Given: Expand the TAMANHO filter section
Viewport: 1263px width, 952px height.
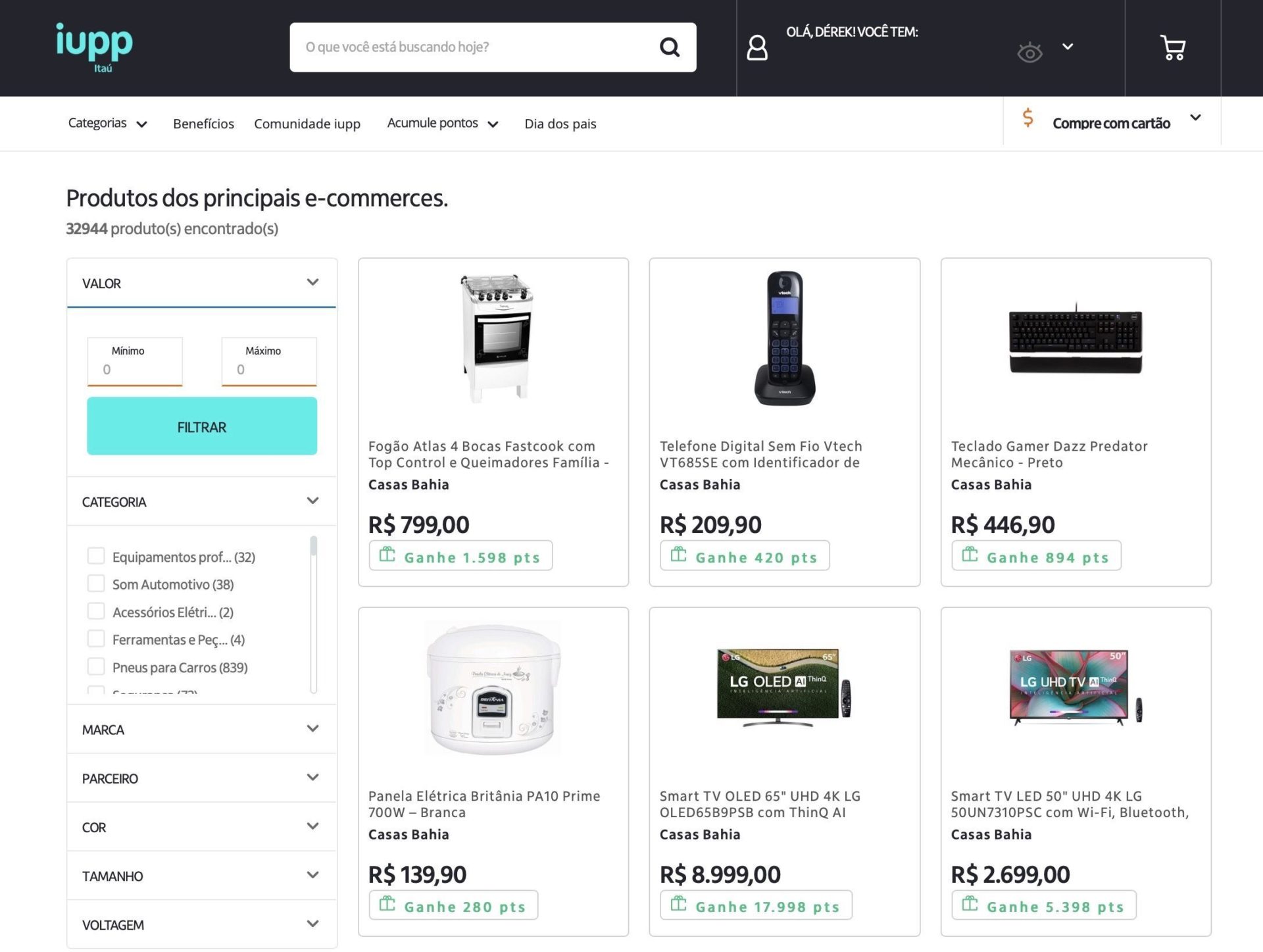Looking at the screenshot, I should tap(201, 875).
